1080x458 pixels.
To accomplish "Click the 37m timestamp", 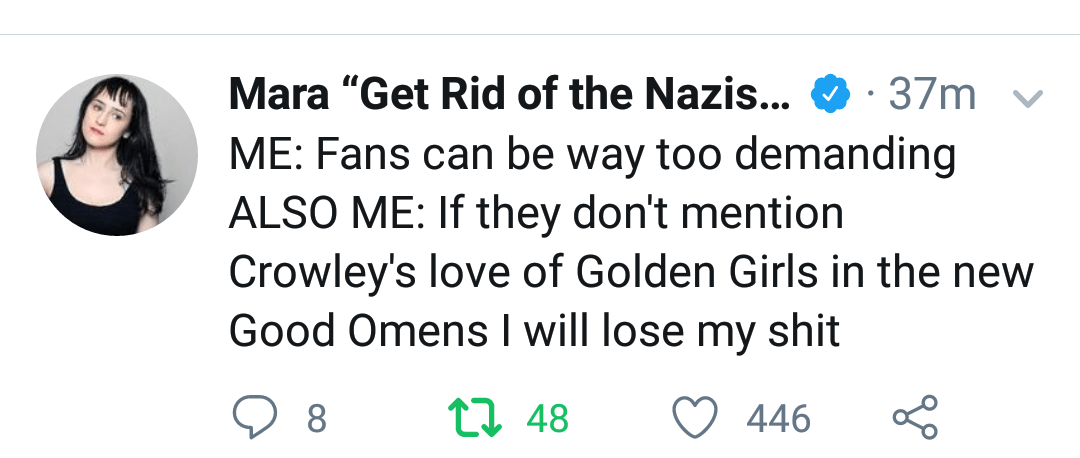I will tap(932, 96).
